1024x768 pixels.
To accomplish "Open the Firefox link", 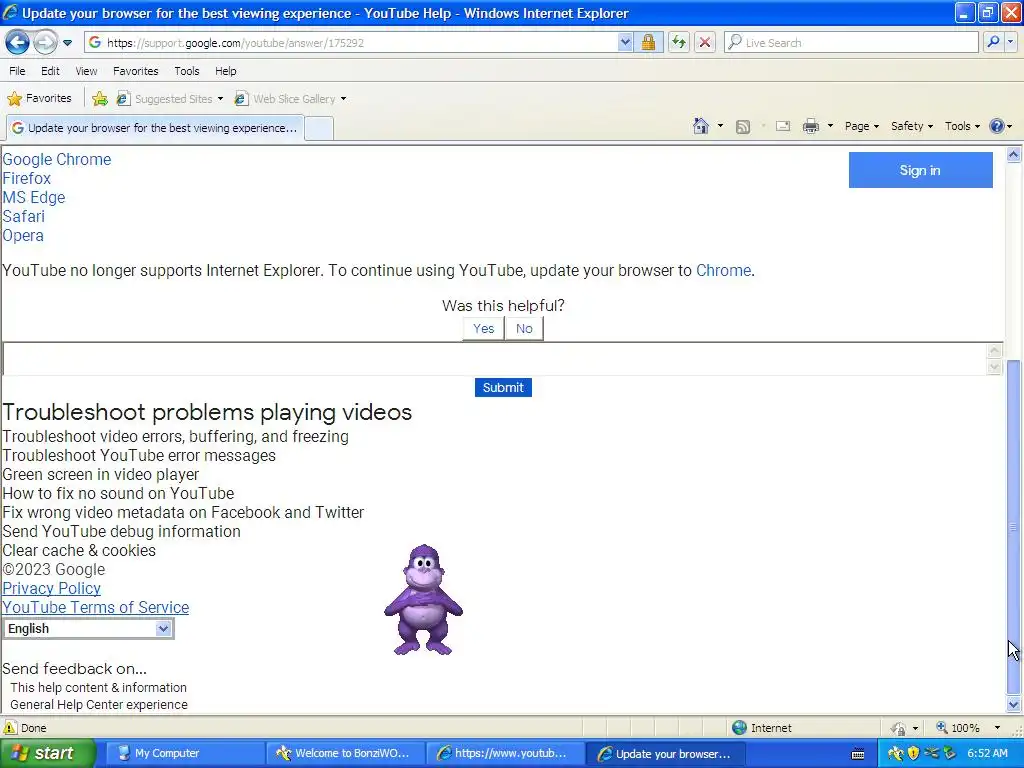I will tap(27, 178).
